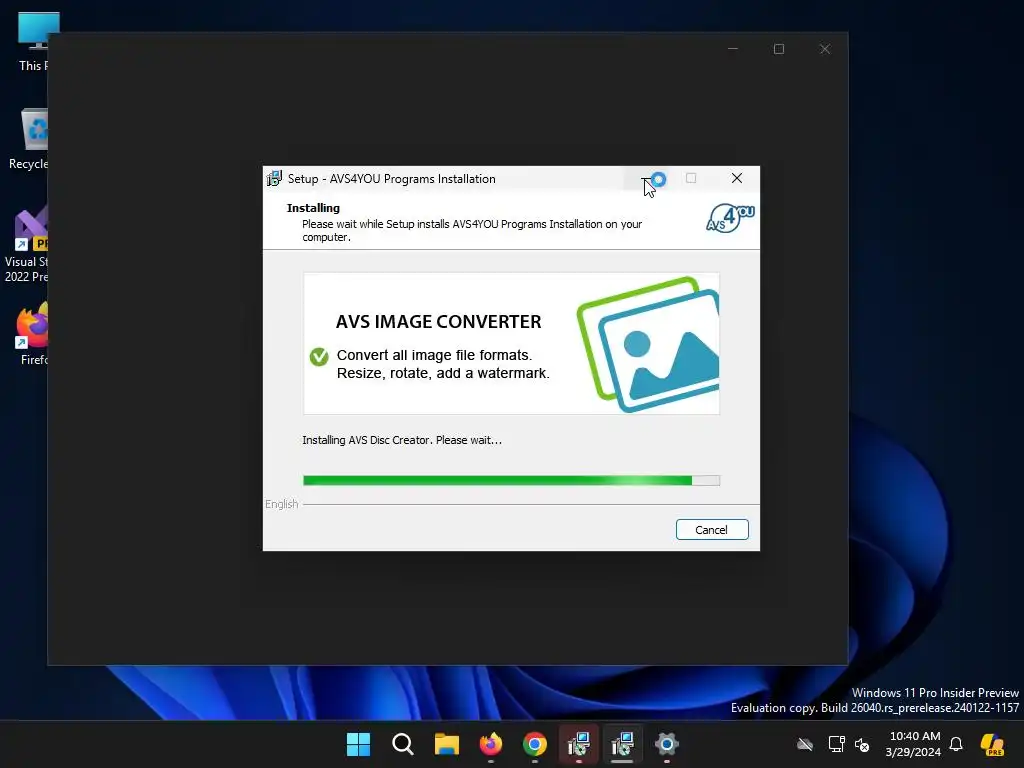Cancel the AVS4YOU installation

(712, 530)
